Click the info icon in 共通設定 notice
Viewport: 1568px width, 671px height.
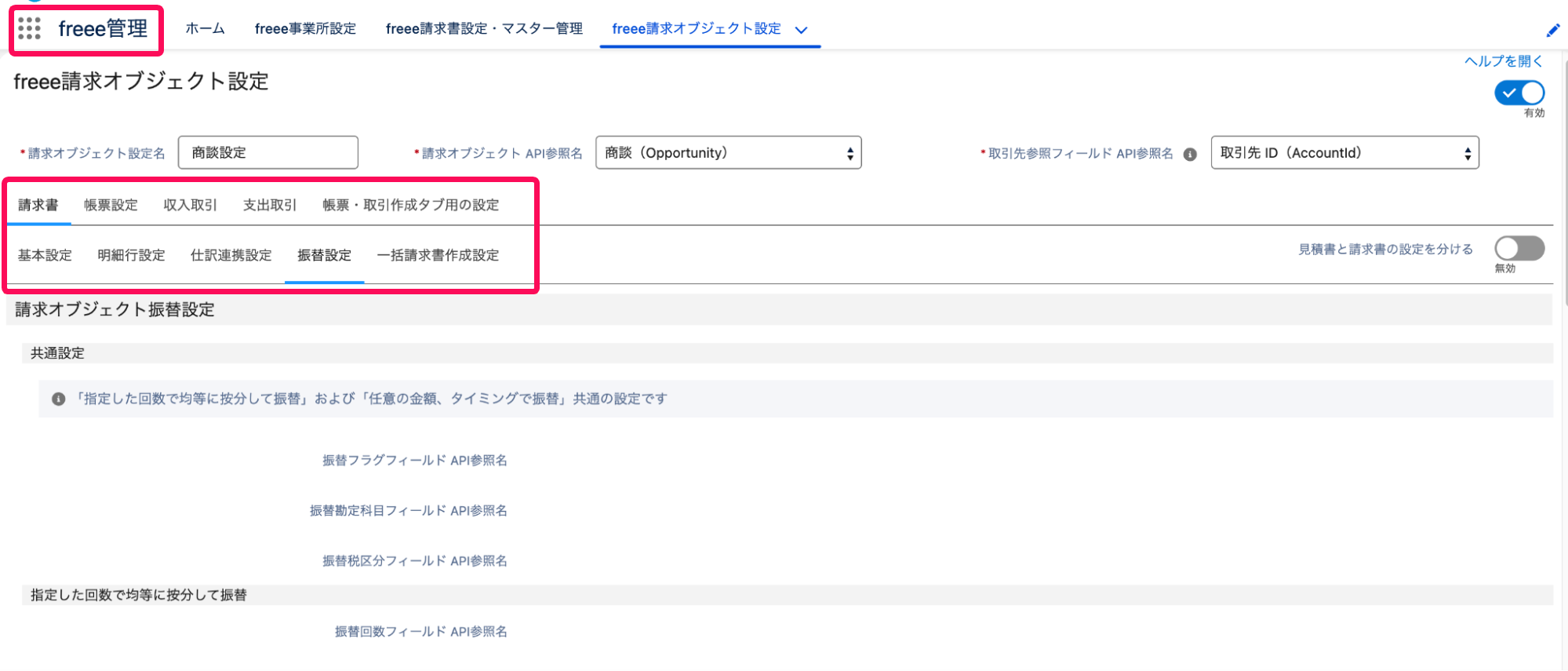pyautogui.click(x=58, y=399)
